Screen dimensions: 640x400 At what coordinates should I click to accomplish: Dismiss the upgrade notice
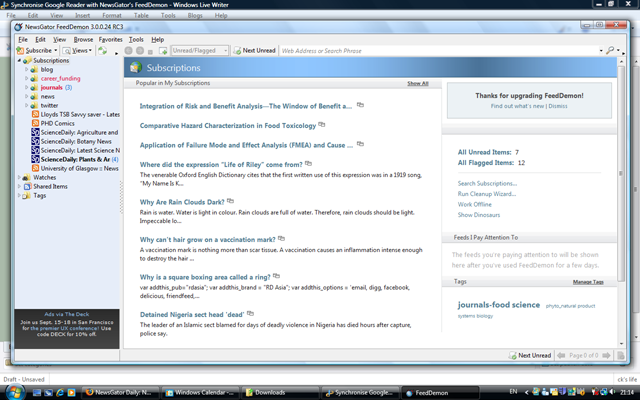click(x=558, y=106)
